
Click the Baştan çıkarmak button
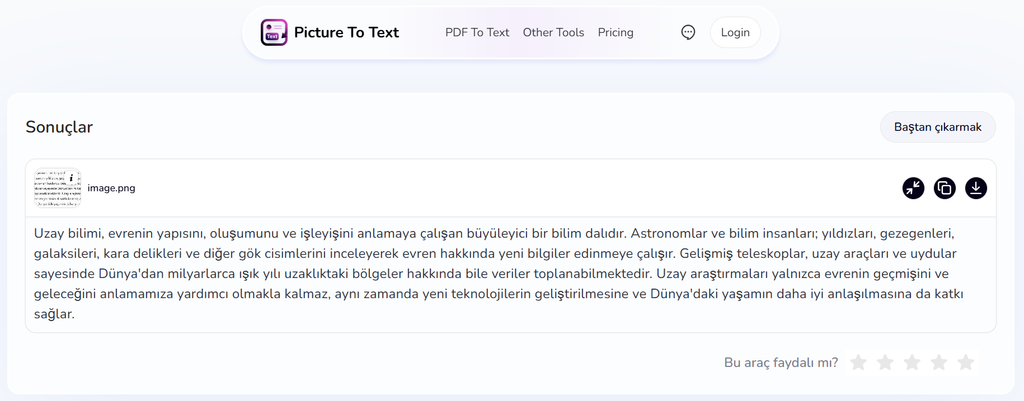pos(938,127)
